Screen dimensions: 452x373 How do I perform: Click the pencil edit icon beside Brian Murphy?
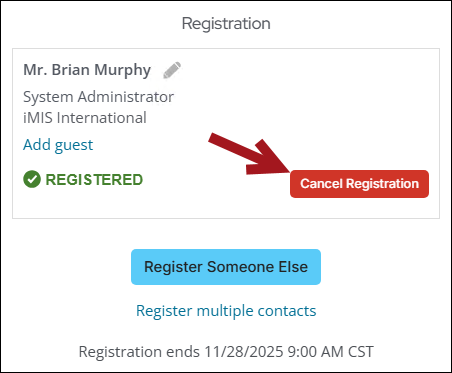(172, 70)
